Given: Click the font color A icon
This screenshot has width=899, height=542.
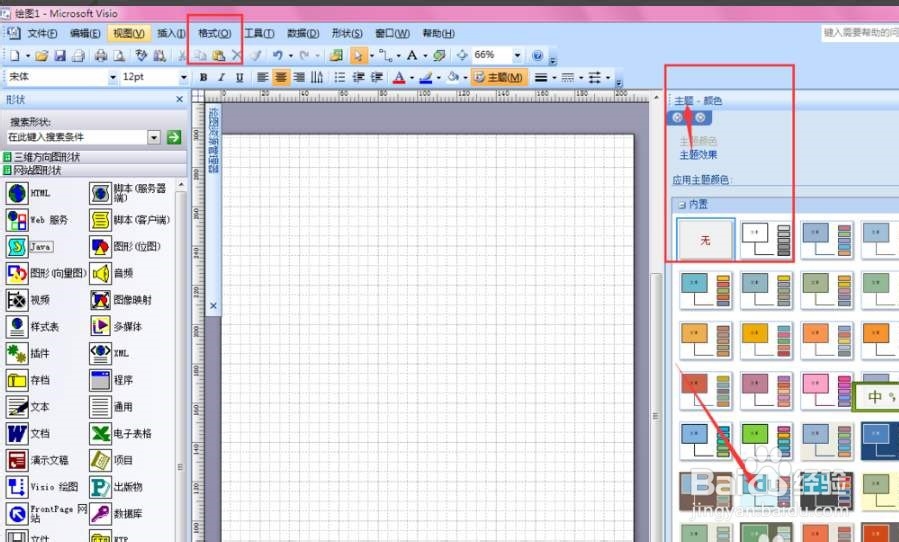Looking at the screenshot, I should (400, 77).
